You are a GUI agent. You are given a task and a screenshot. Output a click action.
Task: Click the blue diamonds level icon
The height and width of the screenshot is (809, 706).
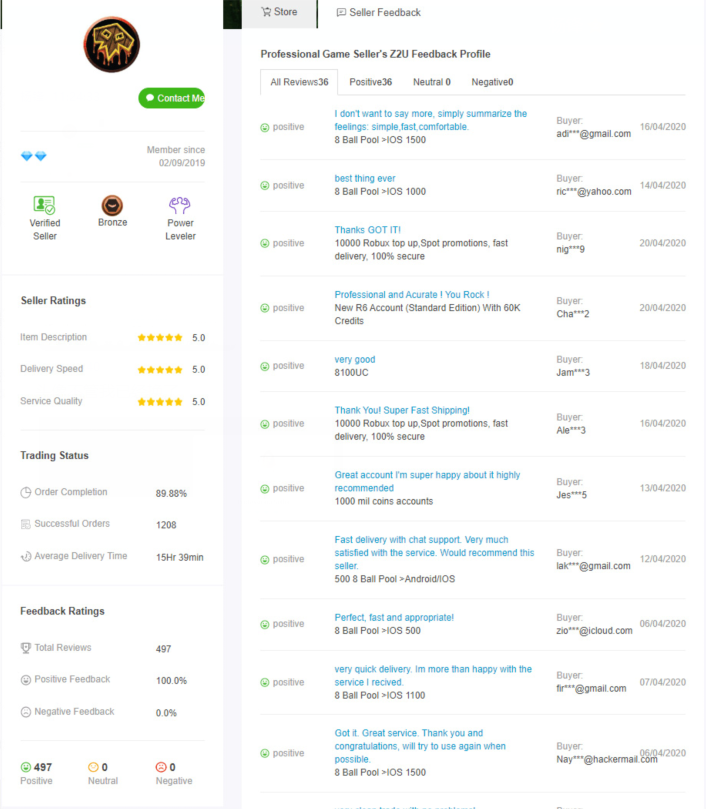[x=34, y=156]
